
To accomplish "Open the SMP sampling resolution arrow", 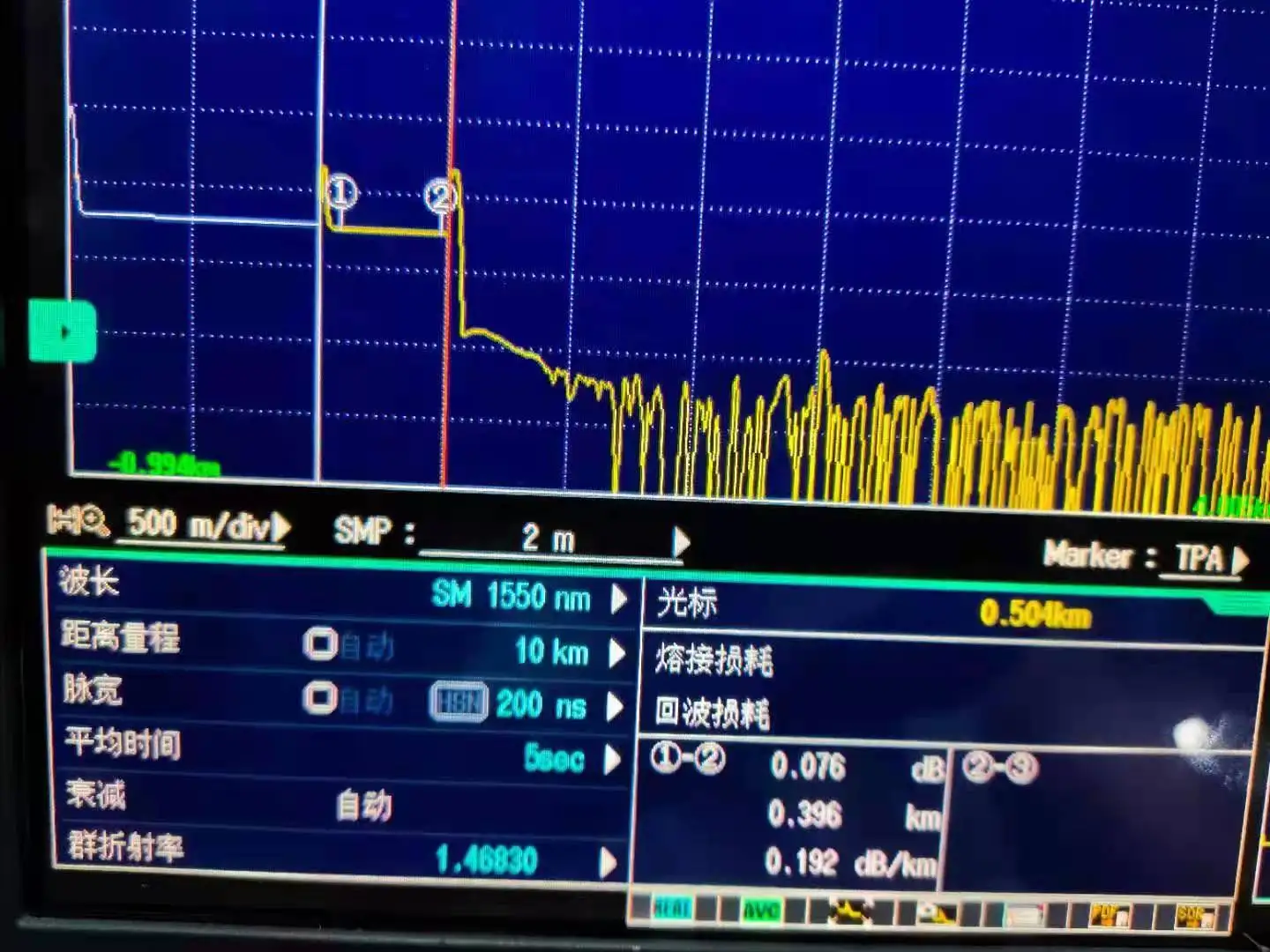I will tap(680, 542).
